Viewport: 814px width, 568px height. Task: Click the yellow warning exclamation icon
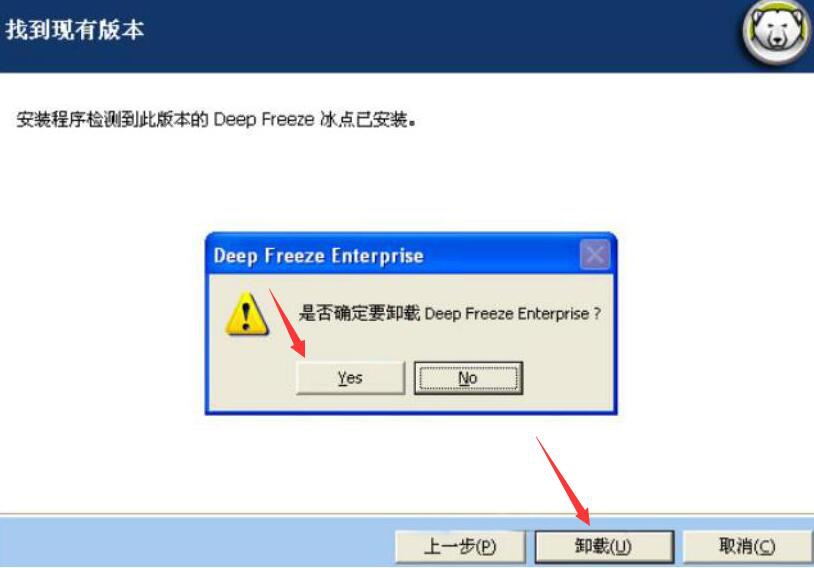pos(247,313)
